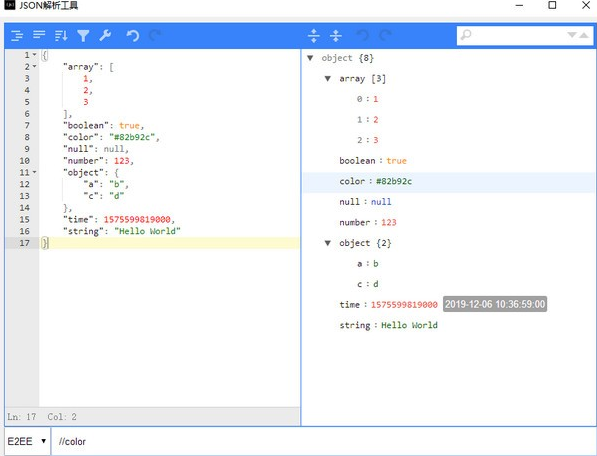Fold the array block at line 2
Screen dimensions: 597x456
(35, 67)
